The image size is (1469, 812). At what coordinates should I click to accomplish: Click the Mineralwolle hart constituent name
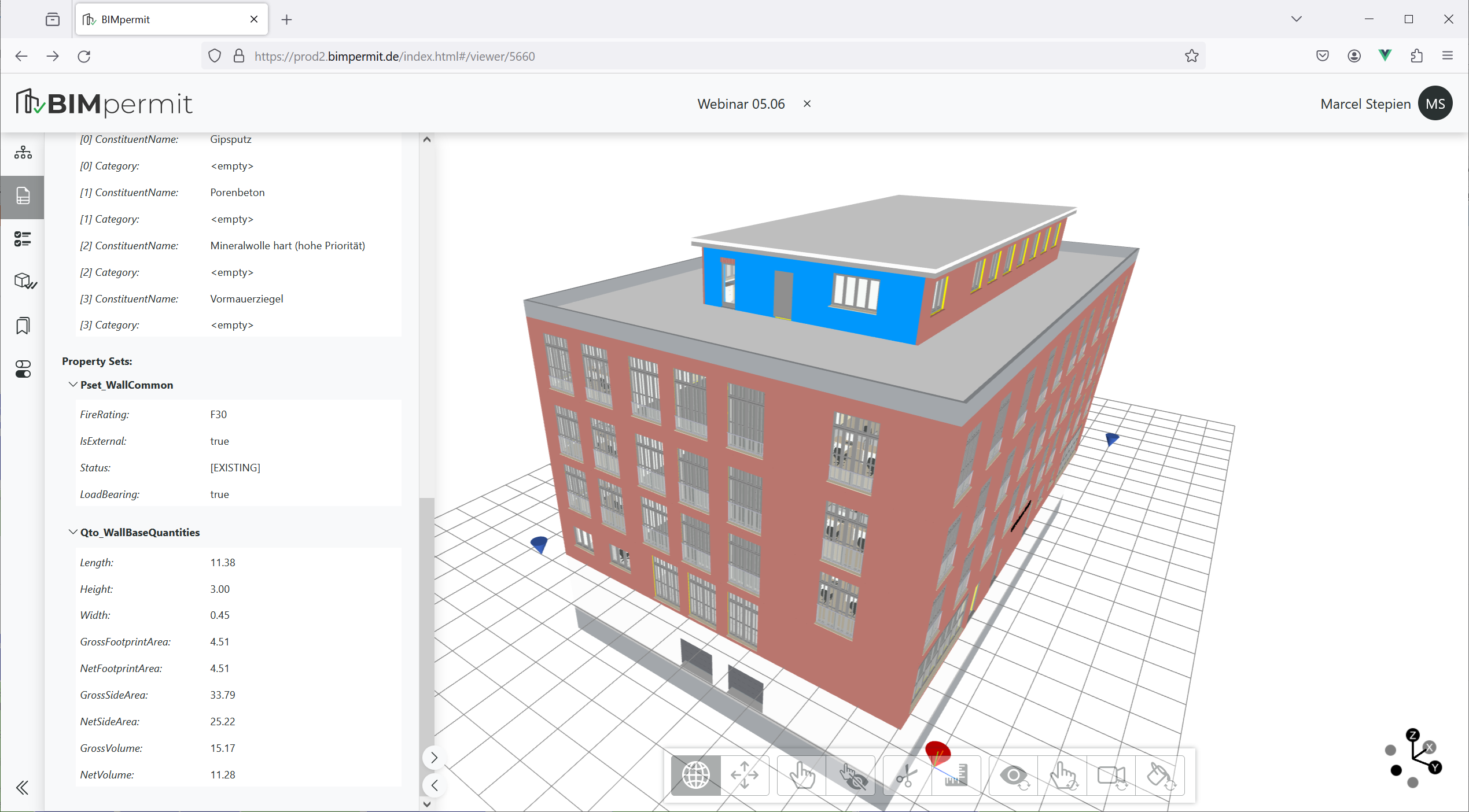pyautogui.click(x=288, y=246)
